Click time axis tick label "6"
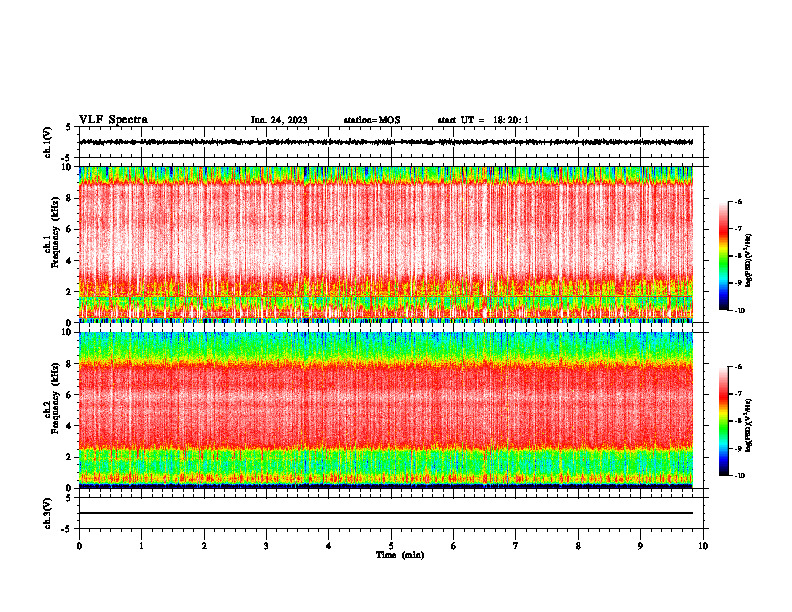 click(454, 546)
